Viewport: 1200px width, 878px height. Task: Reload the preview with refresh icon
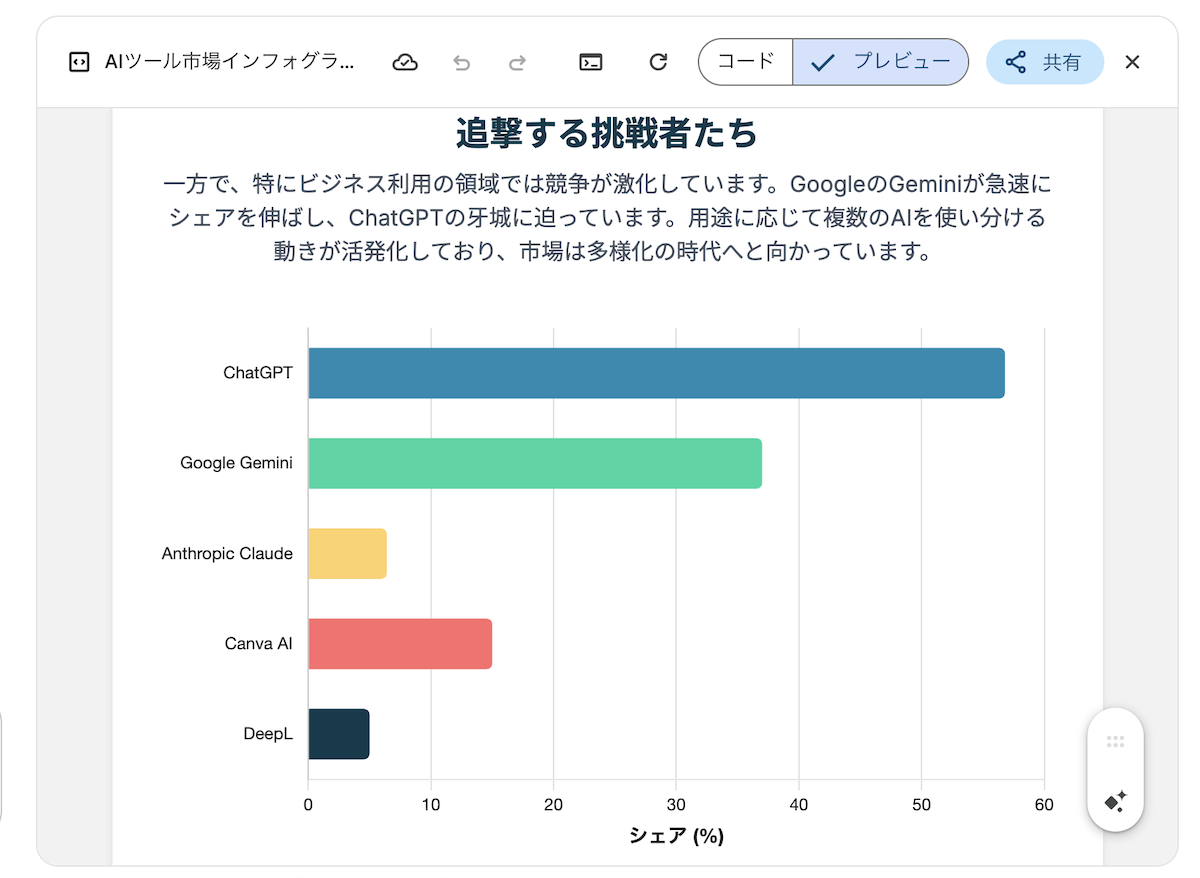click(x=658, y=62)
